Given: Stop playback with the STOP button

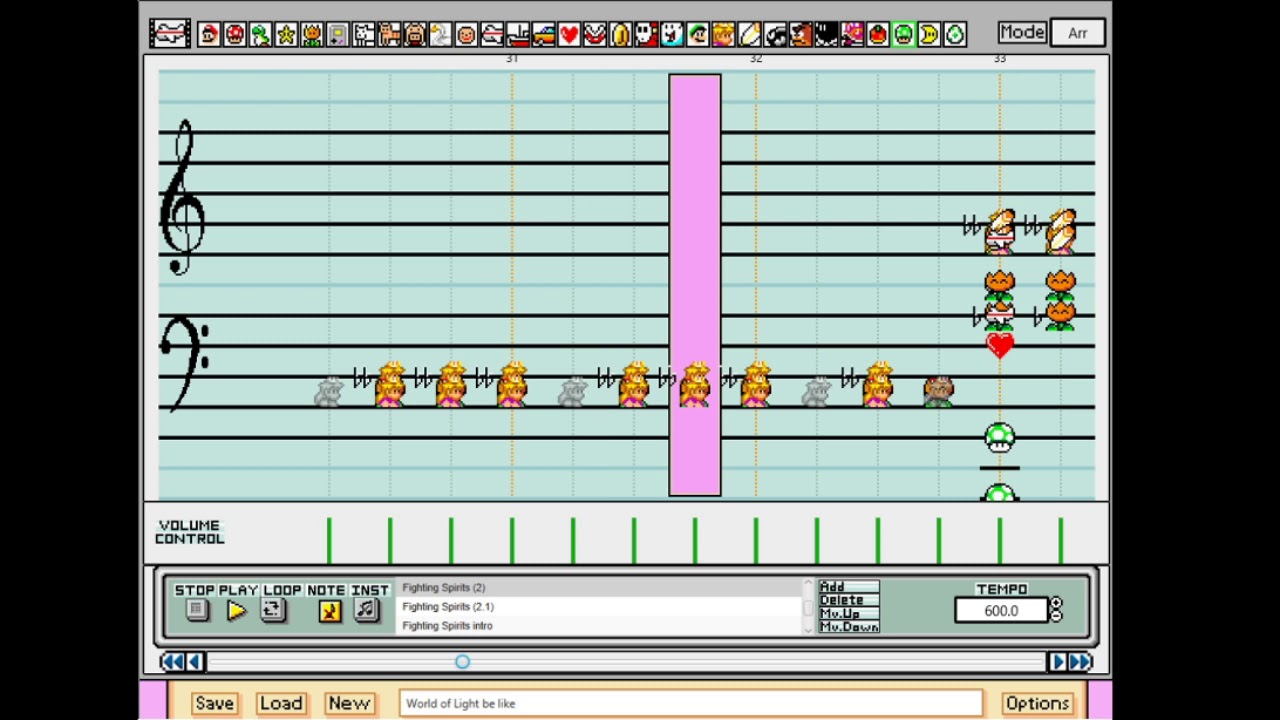Looking at the screenshot, I should [197, 611].
